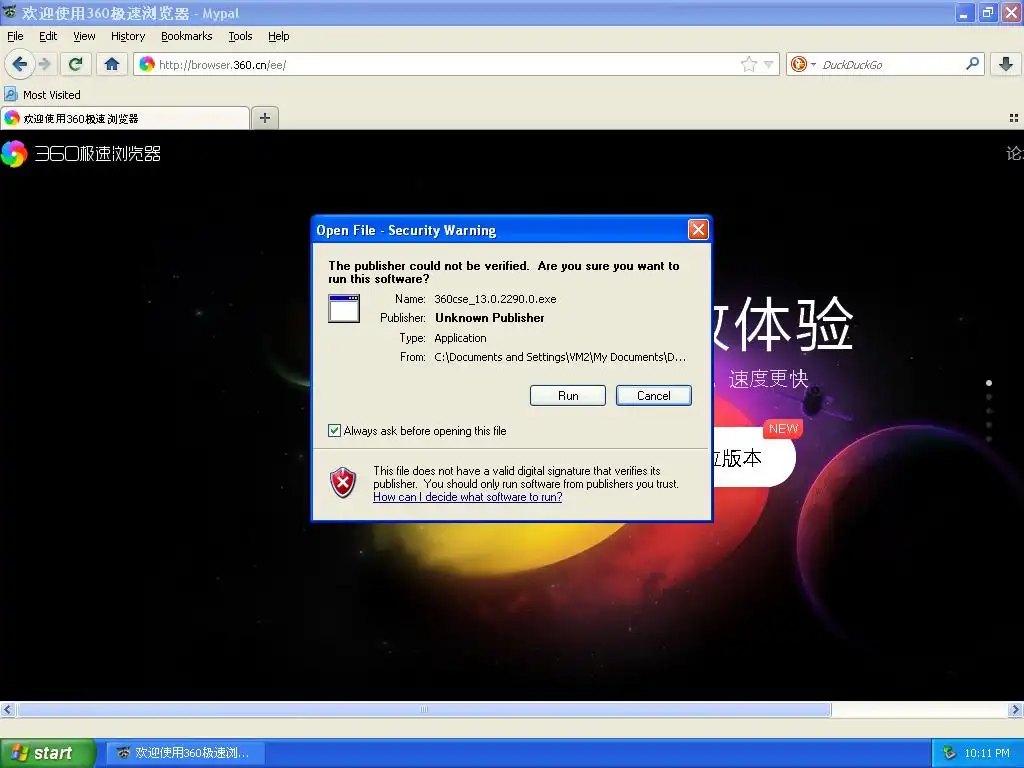Open the Help menu
The height and width of the screenshot is (768, 1024).
(x=278, y=36)
